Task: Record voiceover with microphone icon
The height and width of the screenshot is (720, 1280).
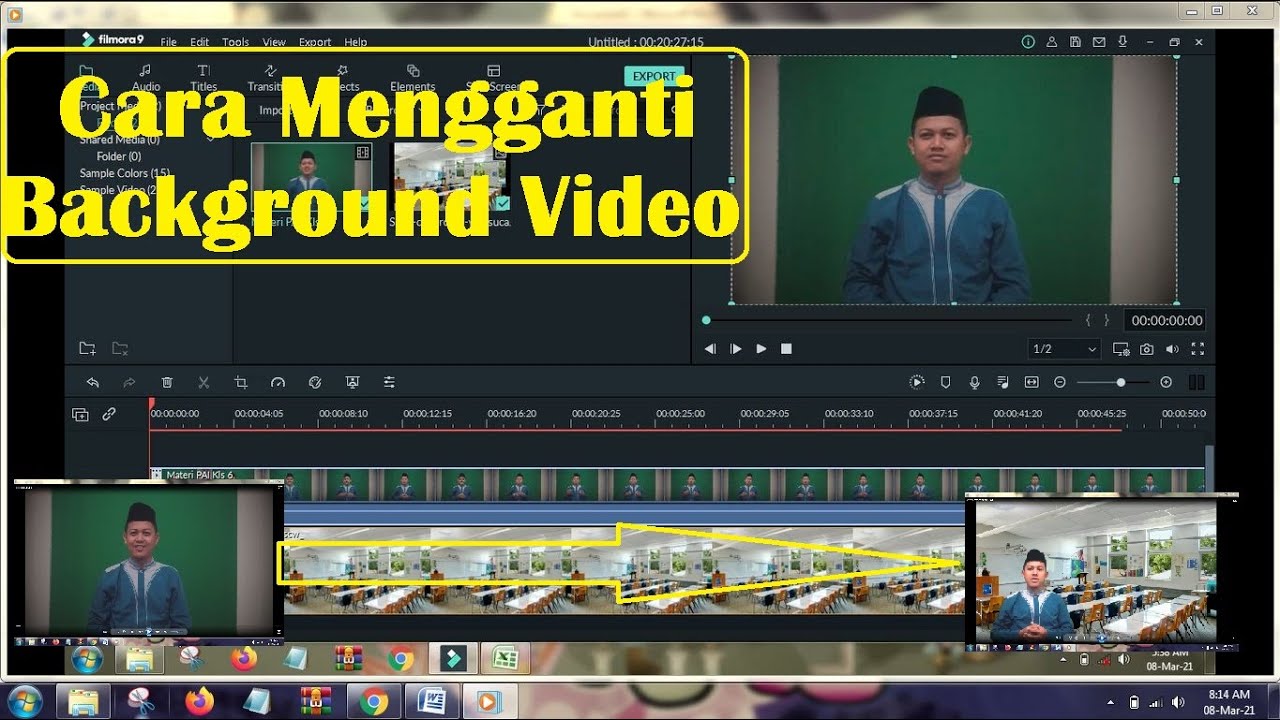Action: coord(974,382)
